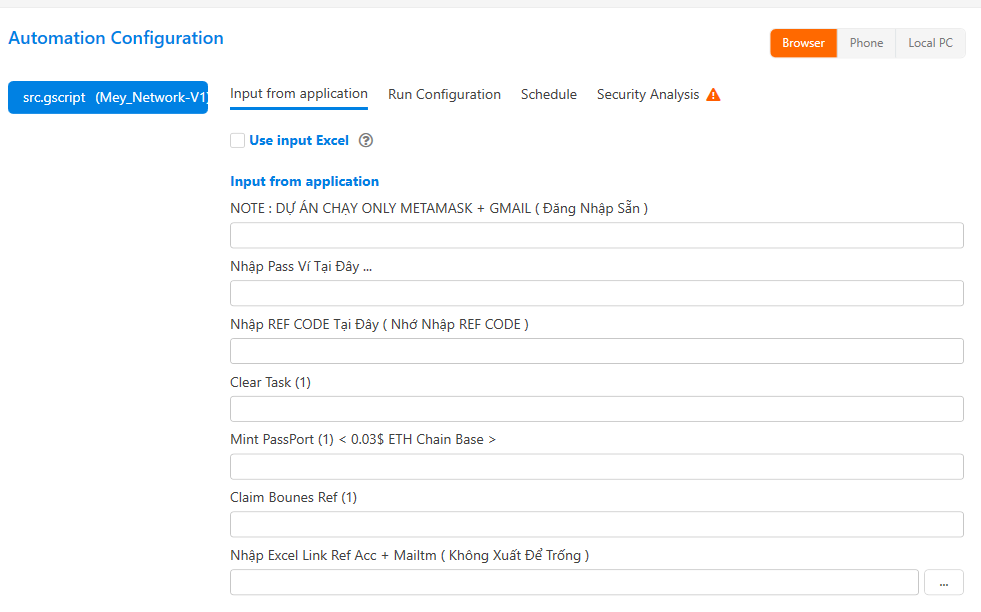
Task: Click the Security Analysis warning triangle icon
Action: coord(713,94)
